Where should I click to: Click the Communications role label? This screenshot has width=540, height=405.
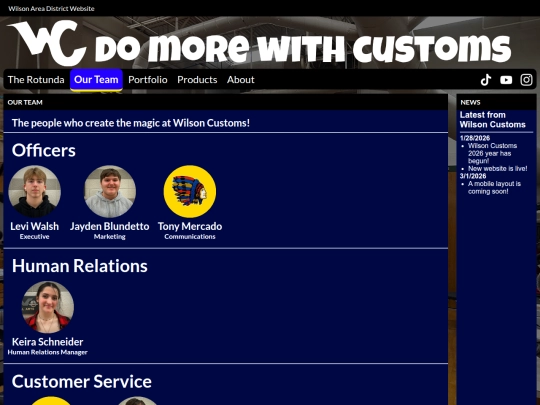click(190, 237)
